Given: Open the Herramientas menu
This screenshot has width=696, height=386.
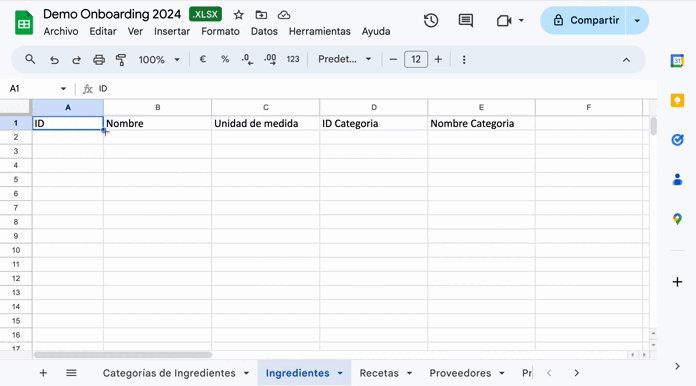Looking at the screenshot, I should pos(320,32).
